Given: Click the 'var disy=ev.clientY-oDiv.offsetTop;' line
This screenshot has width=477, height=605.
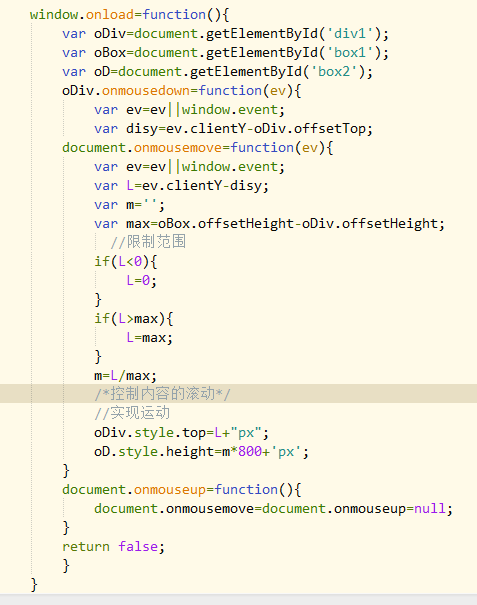Looking at the screenshot, I should coord(233,128).
